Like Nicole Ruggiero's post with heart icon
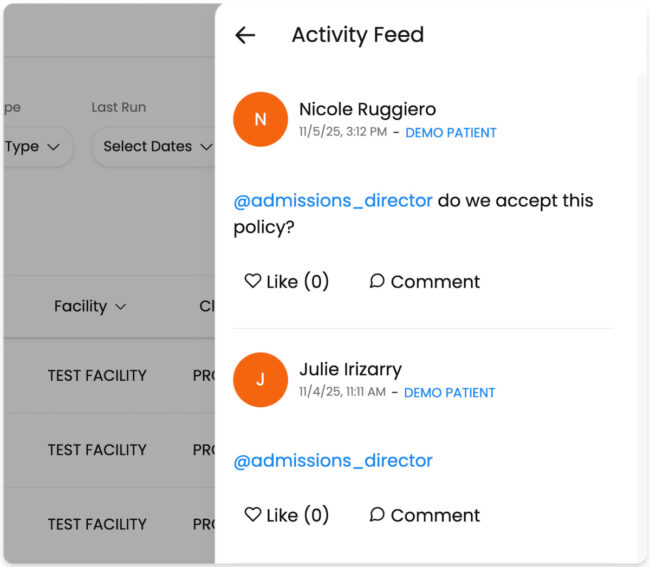This screenshot has width=650, height=567. 254,282
